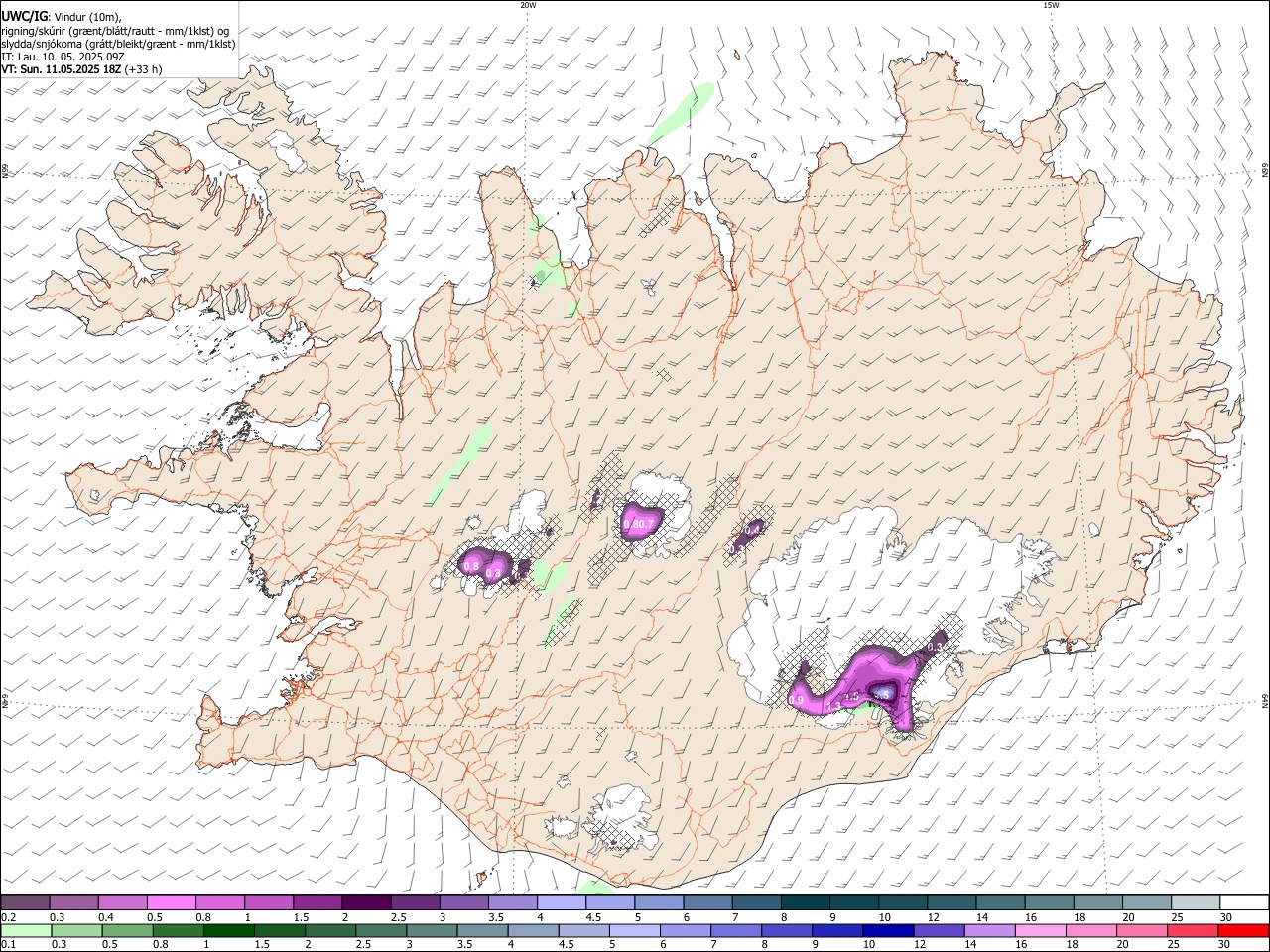The image size is (1270, 952).
Task: Click the 2.5 label on the snow scale
Action: [398, 917]
